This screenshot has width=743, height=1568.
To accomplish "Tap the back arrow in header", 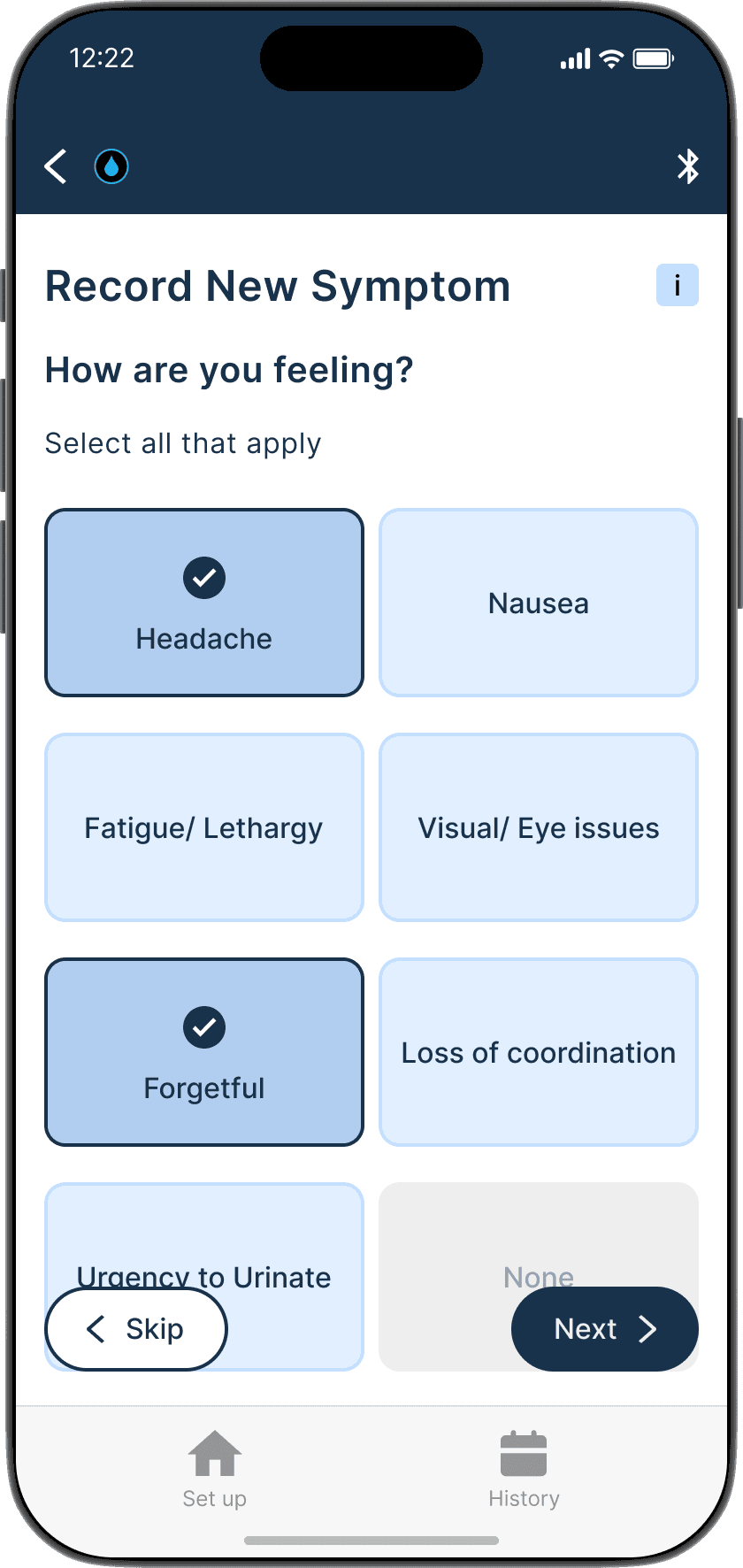I will [x=56, y=166].
